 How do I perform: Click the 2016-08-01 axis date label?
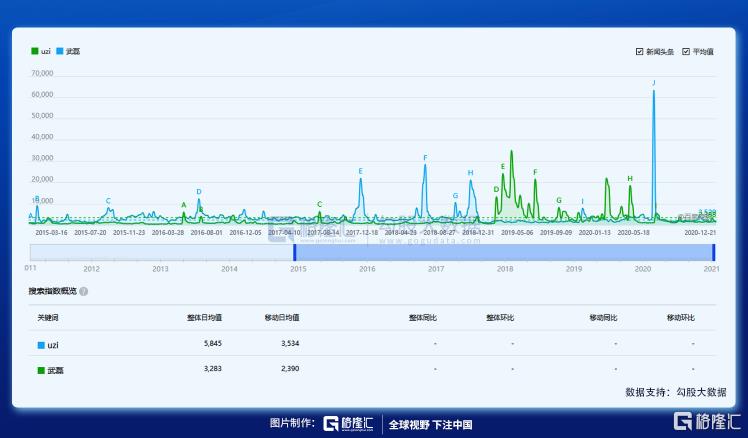[x=207, y=232]
